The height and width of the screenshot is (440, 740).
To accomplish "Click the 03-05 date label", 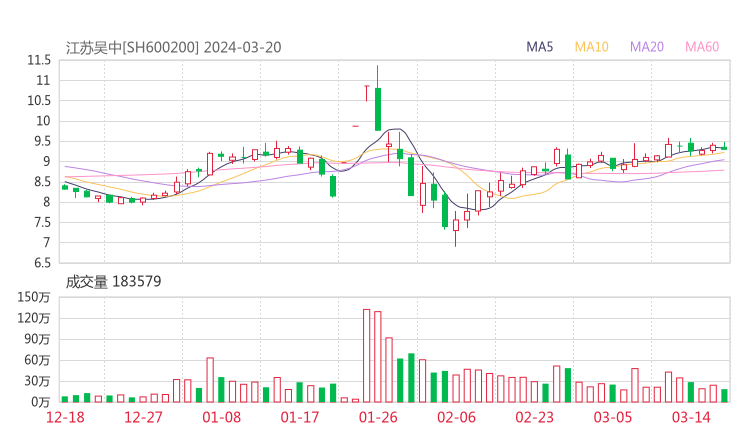I will [613, 417].
